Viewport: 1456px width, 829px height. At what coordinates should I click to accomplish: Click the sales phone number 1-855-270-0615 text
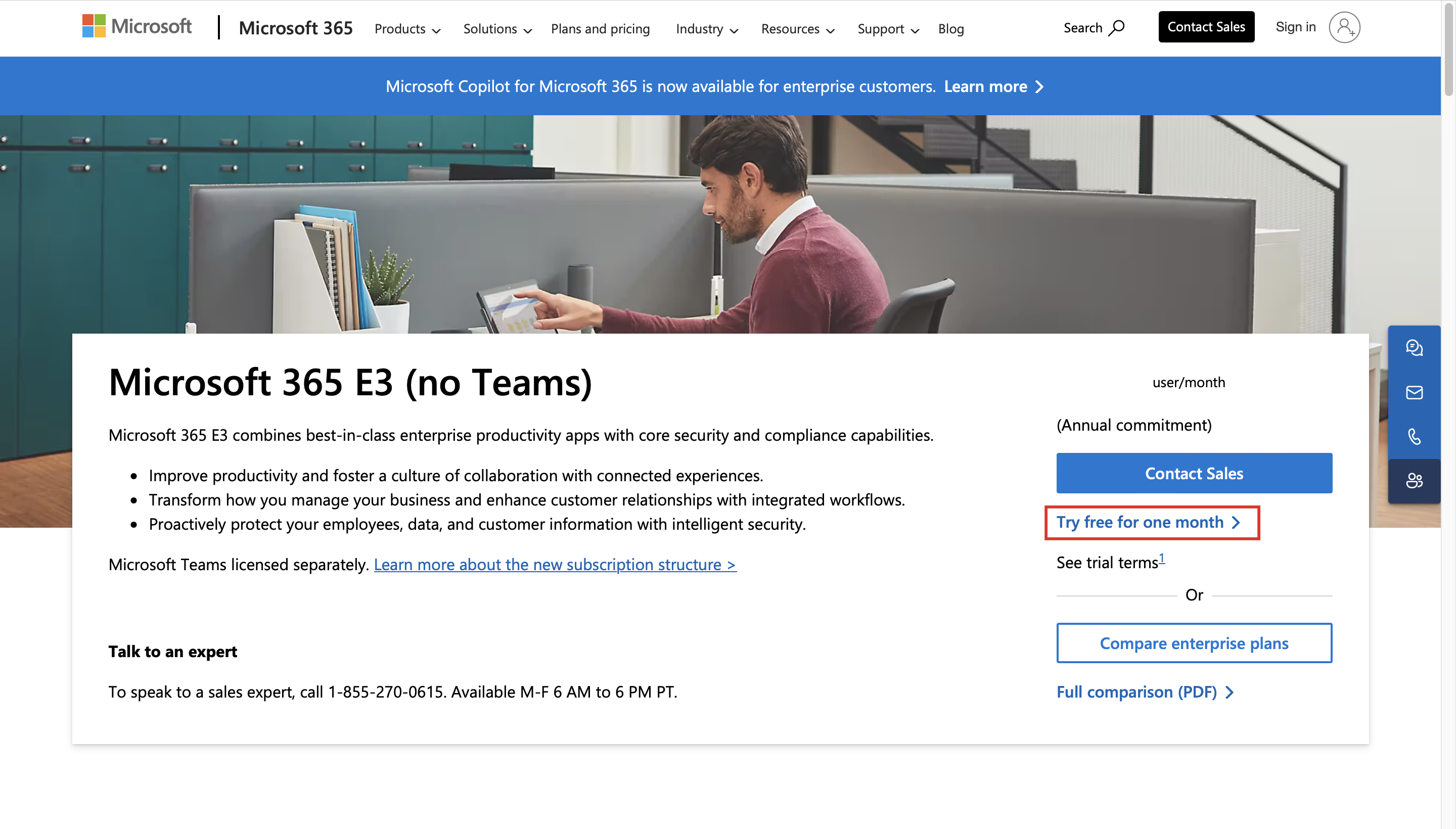click(x=386, y=692)
